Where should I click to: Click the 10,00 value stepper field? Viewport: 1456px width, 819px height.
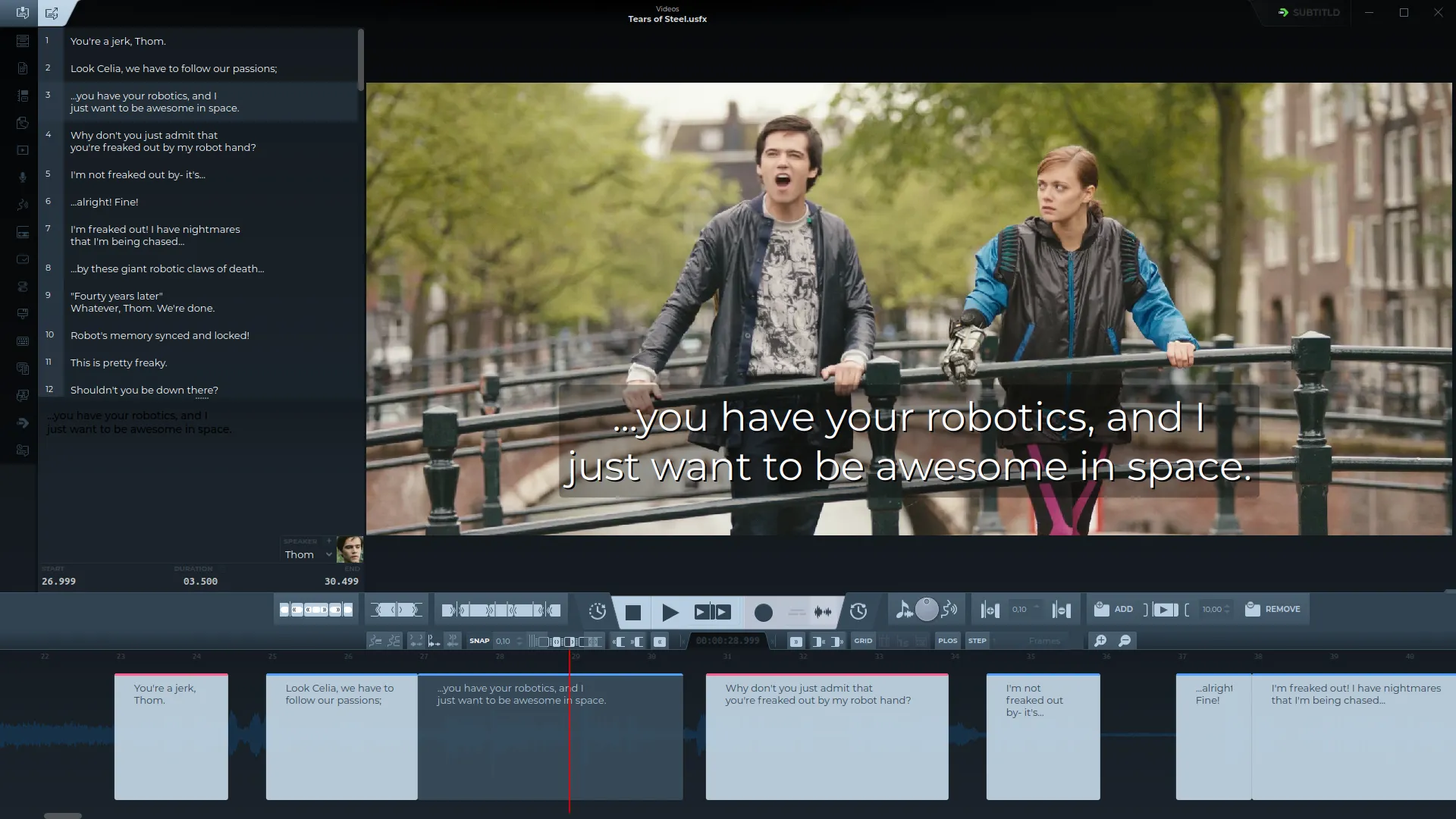[1216, 609]
